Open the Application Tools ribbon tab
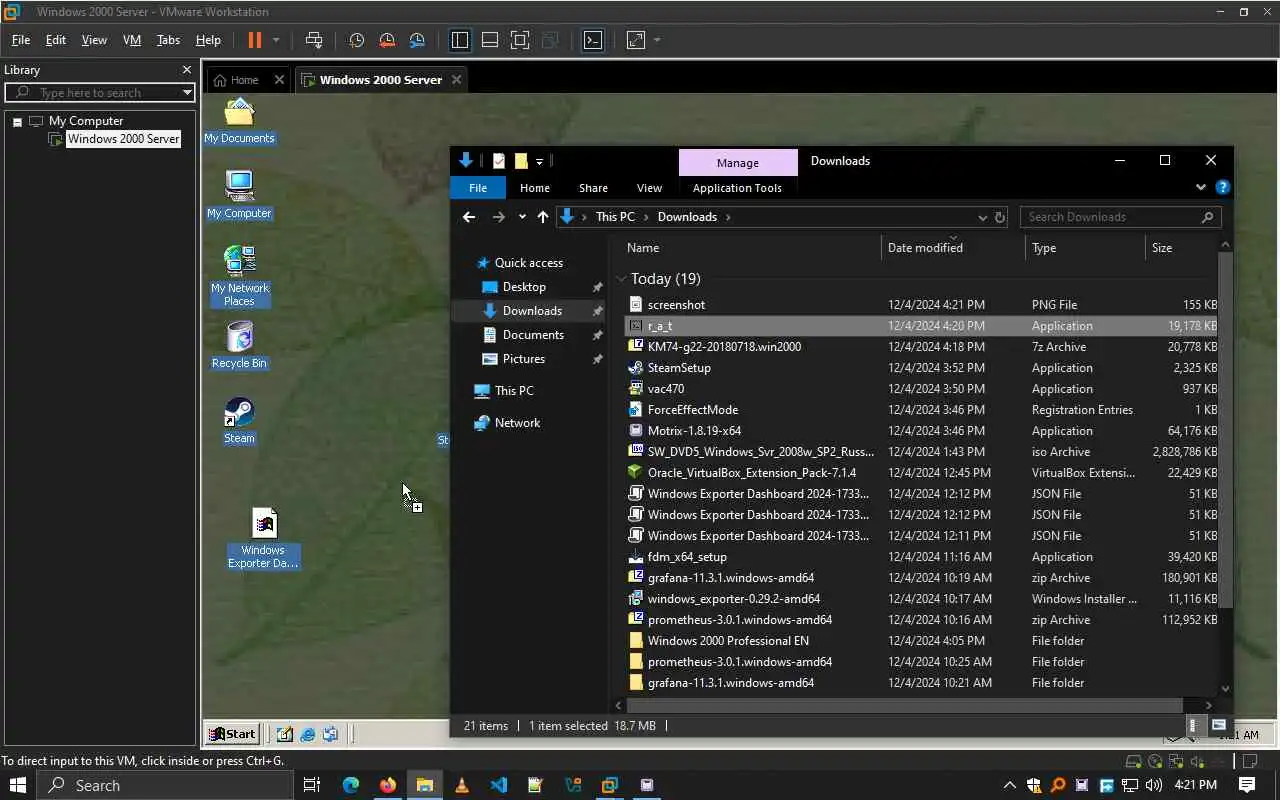1280x800 pixels. coord(737,188)
